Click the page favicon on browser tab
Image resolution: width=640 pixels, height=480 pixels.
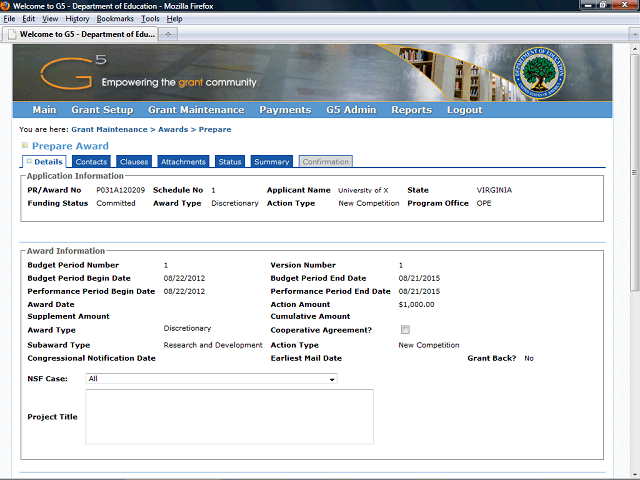[x=11, y=34]
